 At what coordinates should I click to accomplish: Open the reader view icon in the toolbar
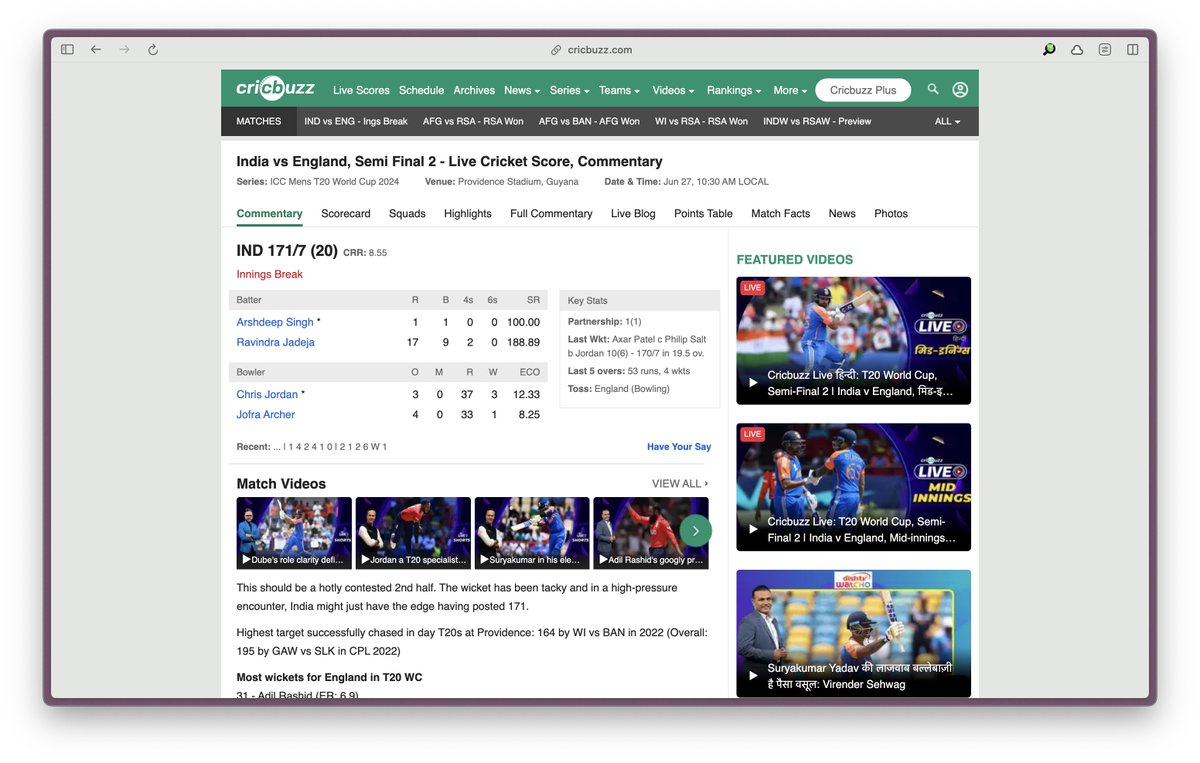1104,49
